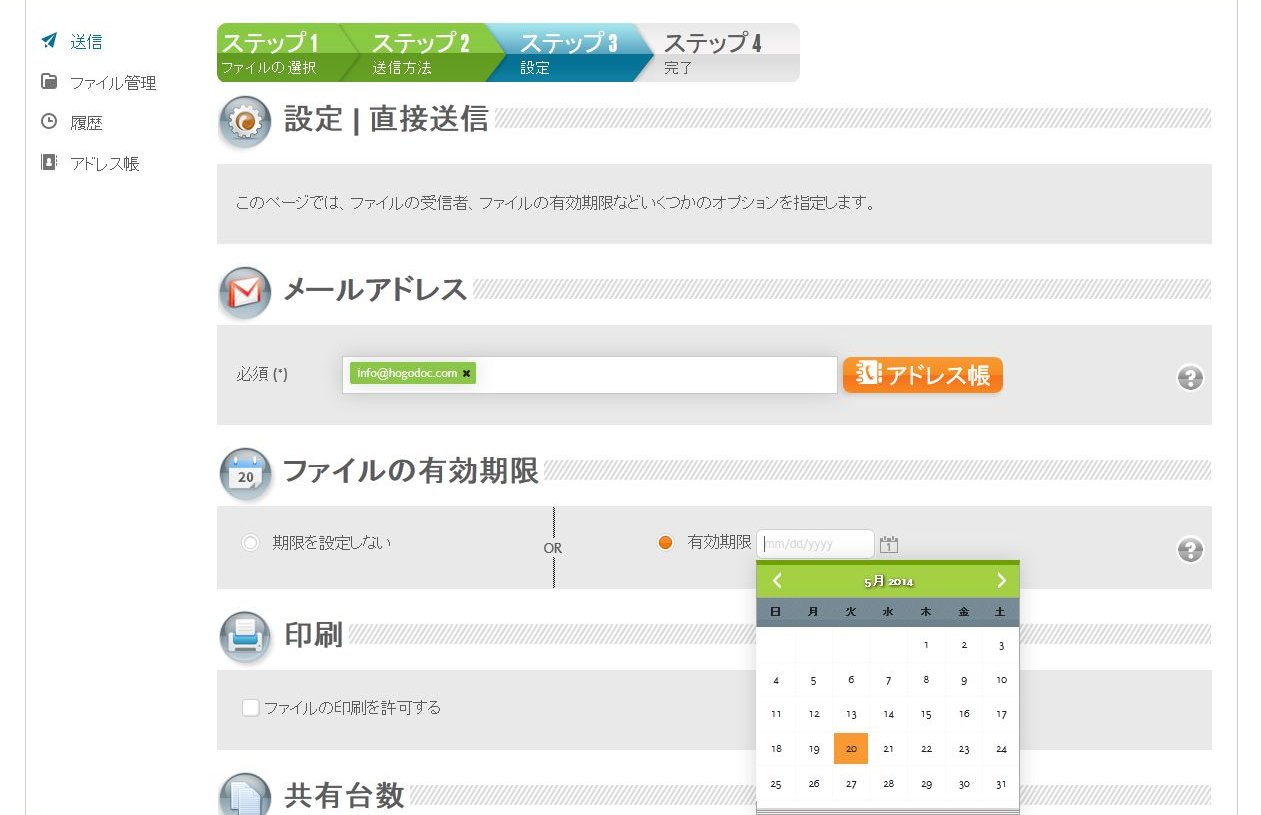Screen dimensions: 1261x815
Task: Go to next month in calendar
Action: [x=1001, y=581]
